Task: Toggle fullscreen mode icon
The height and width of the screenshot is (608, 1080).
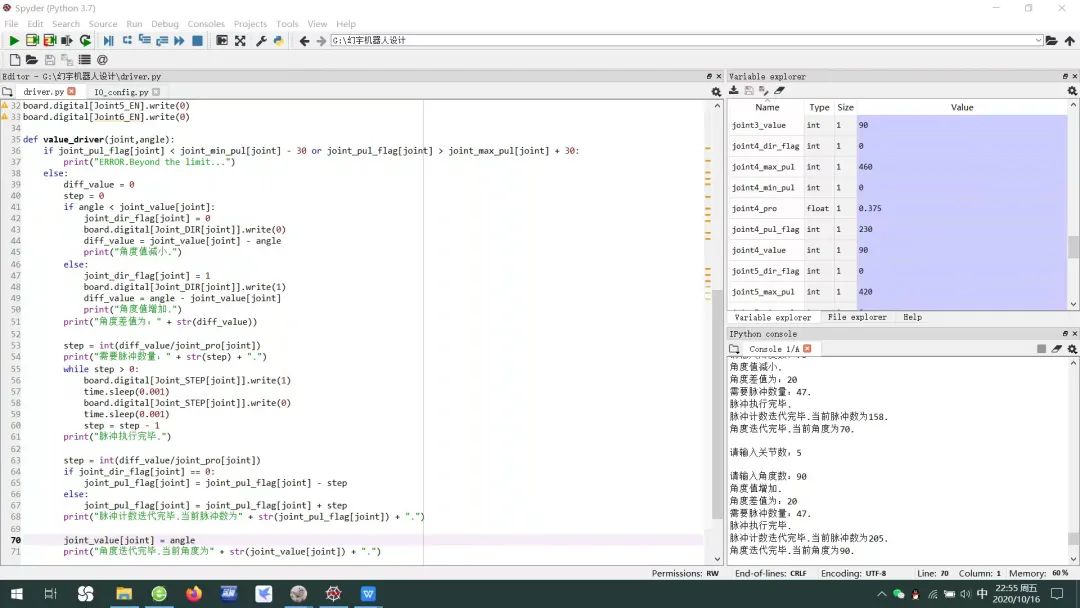Action: (x=240, y=41)
